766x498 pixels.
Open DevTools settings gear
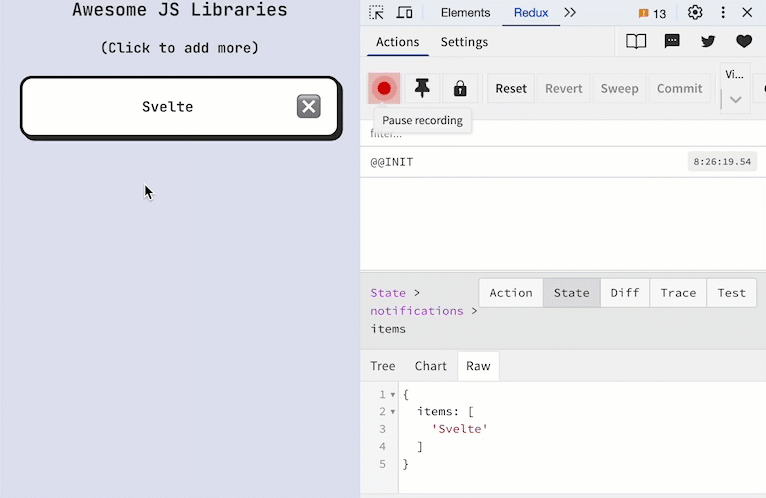click(695, 13)
